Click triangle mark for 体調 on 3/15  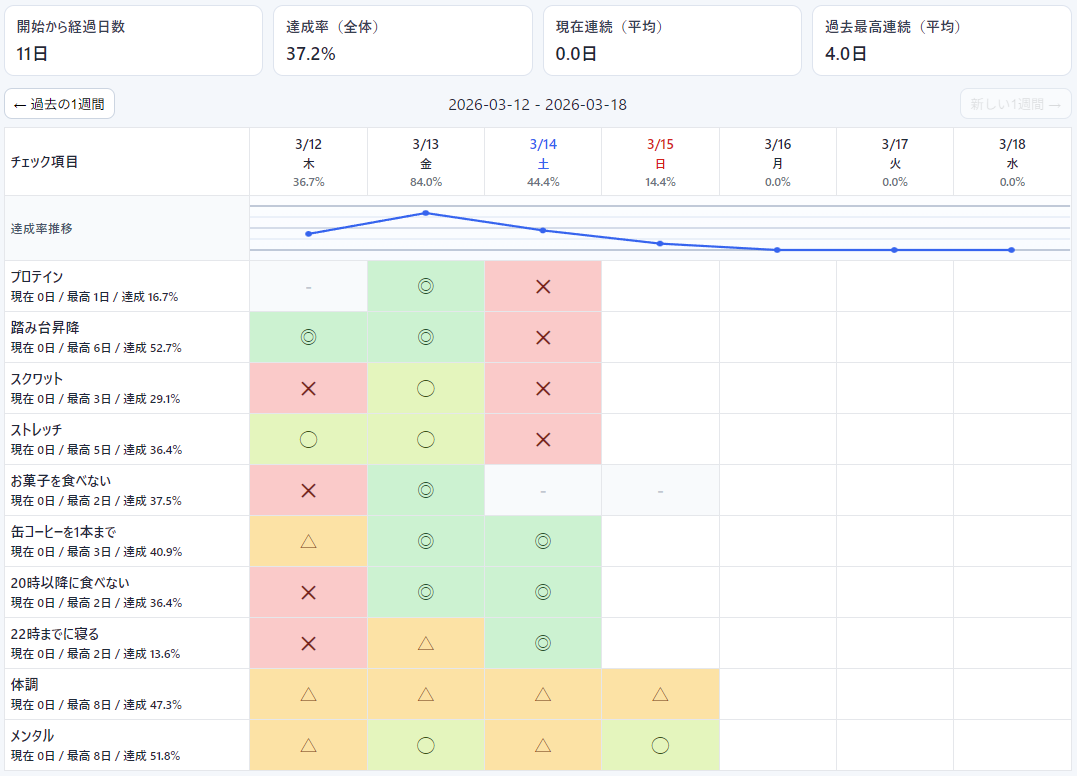coord(660,694)
